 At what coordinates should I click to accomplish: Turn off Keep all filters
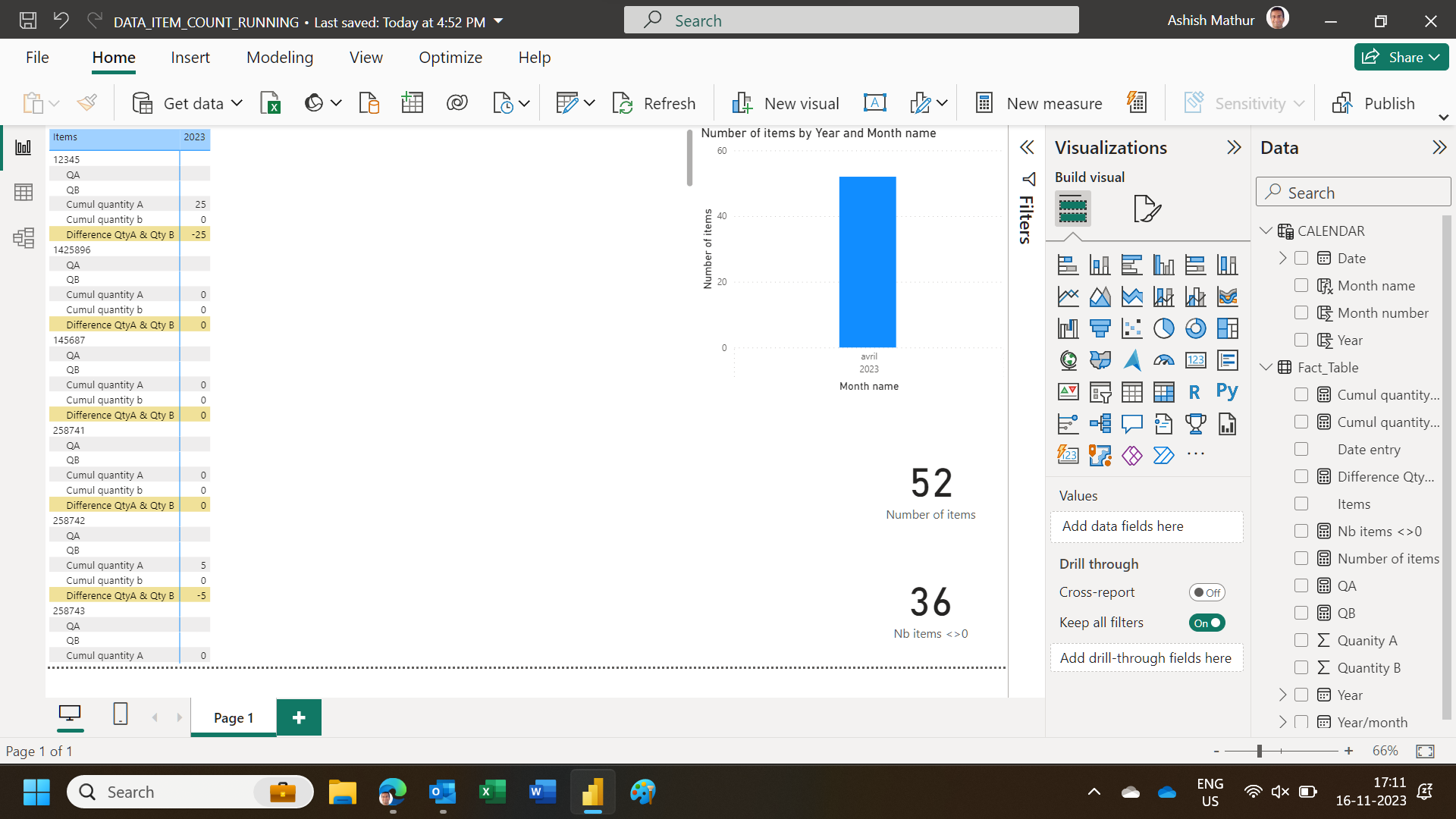pos(1207,623)
